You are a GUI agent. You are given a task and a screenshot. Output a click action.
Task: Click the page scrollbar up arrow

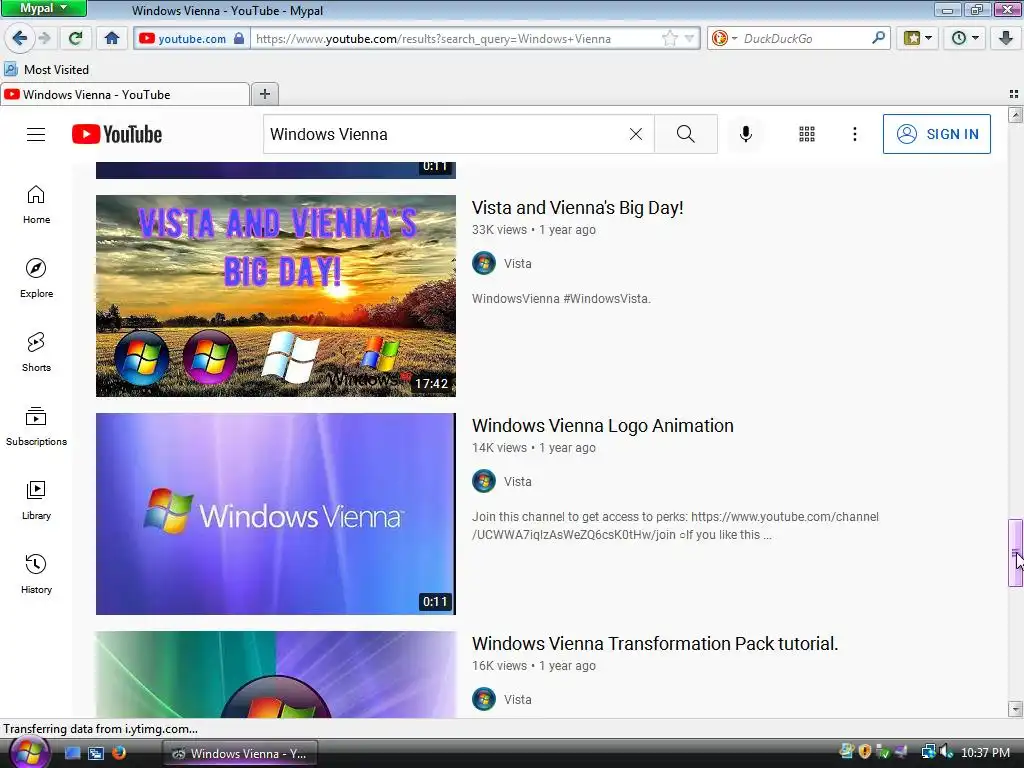1015,116
